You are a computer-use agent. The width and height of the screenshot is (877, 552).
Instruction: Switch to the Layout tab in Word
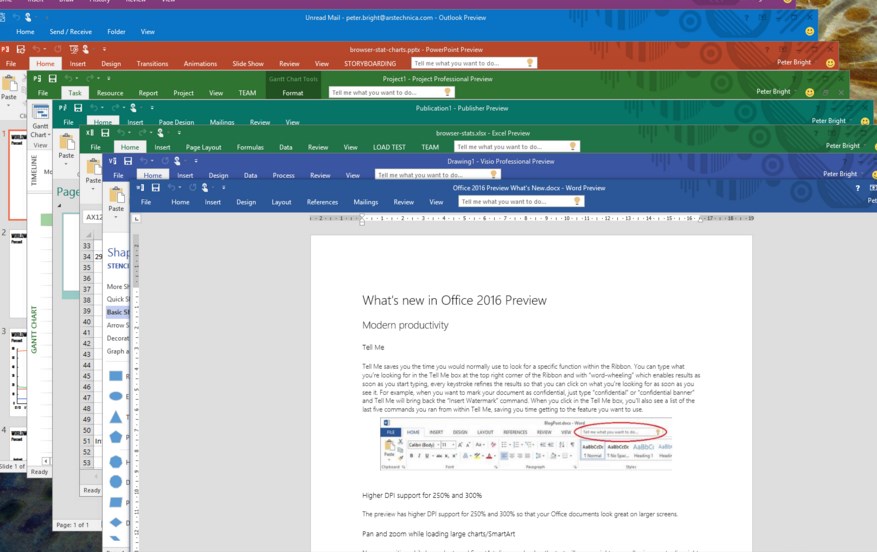click(x=281, y=202)
